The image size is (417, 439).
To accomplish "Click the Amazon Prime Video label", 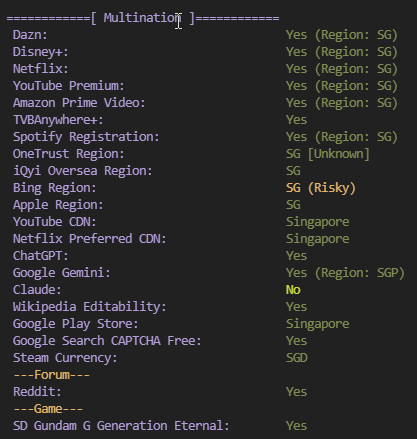I will tap(79, 103).
